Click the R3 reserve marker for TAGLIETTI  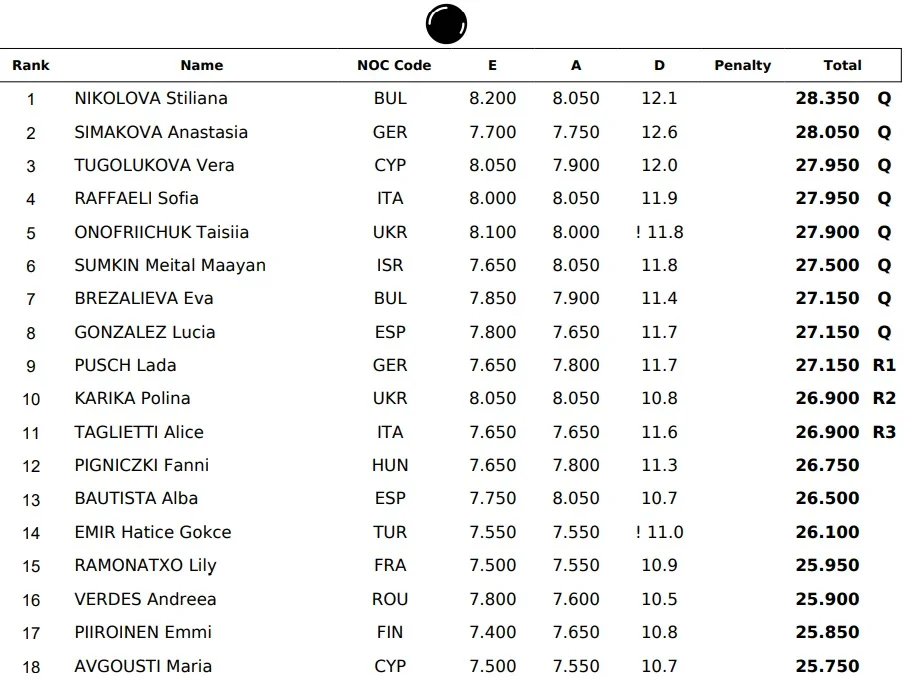pyautogui.click(x=884, y=432)
